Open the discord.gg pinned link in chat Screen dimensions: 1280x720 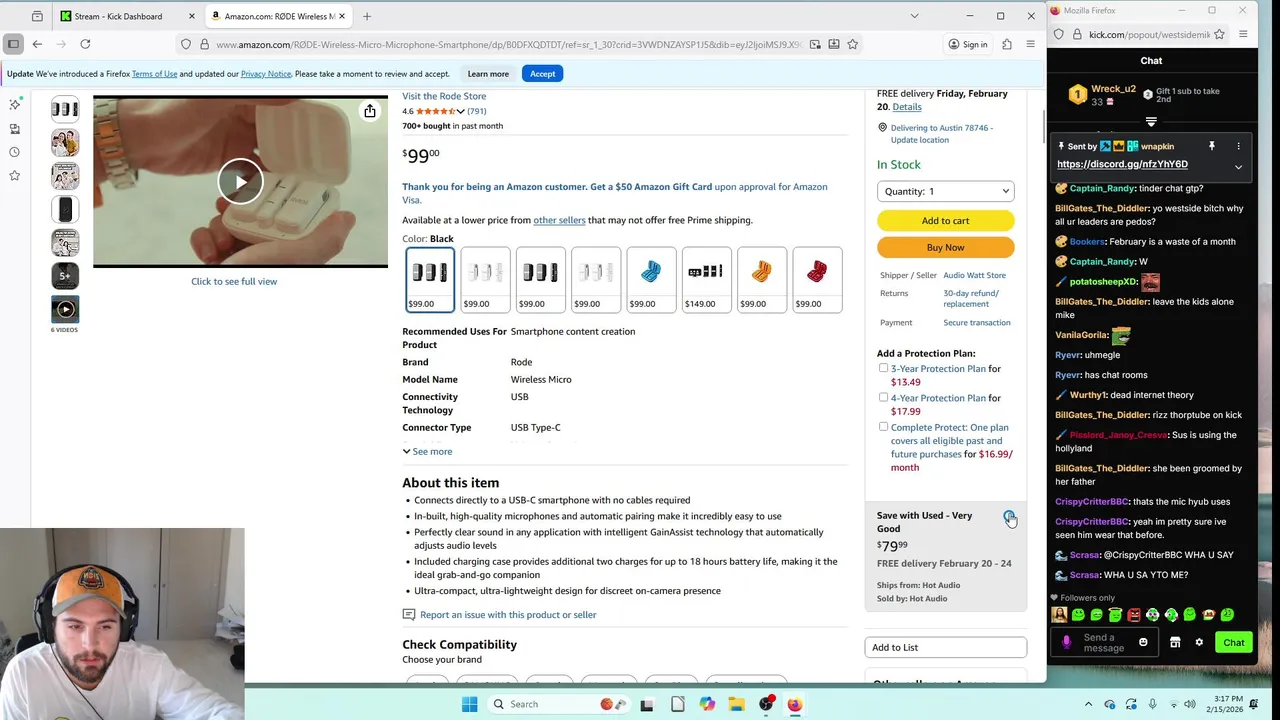1122,164
